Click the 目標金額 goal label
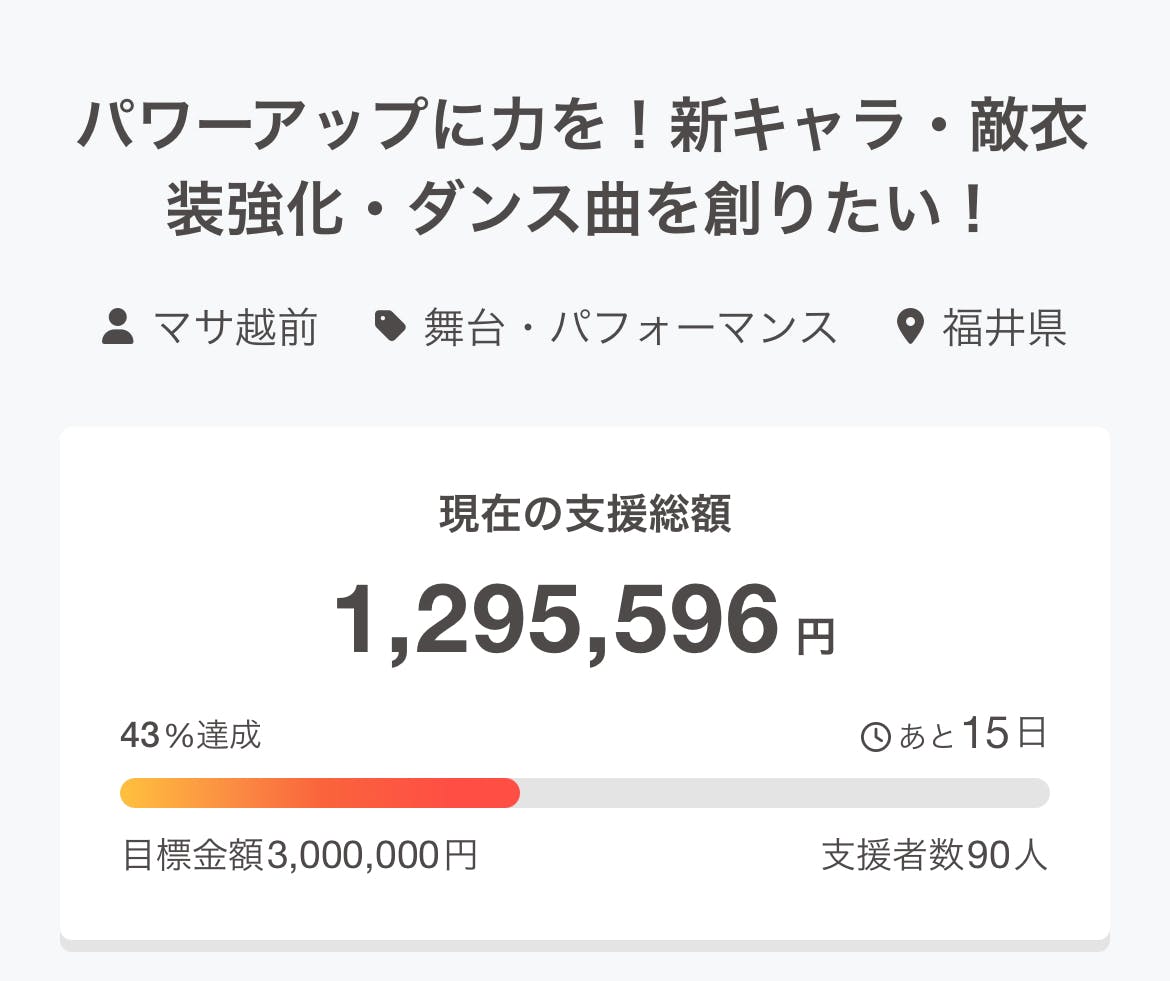Viewport: 1170px width, 981px height. tap(193, 856)
